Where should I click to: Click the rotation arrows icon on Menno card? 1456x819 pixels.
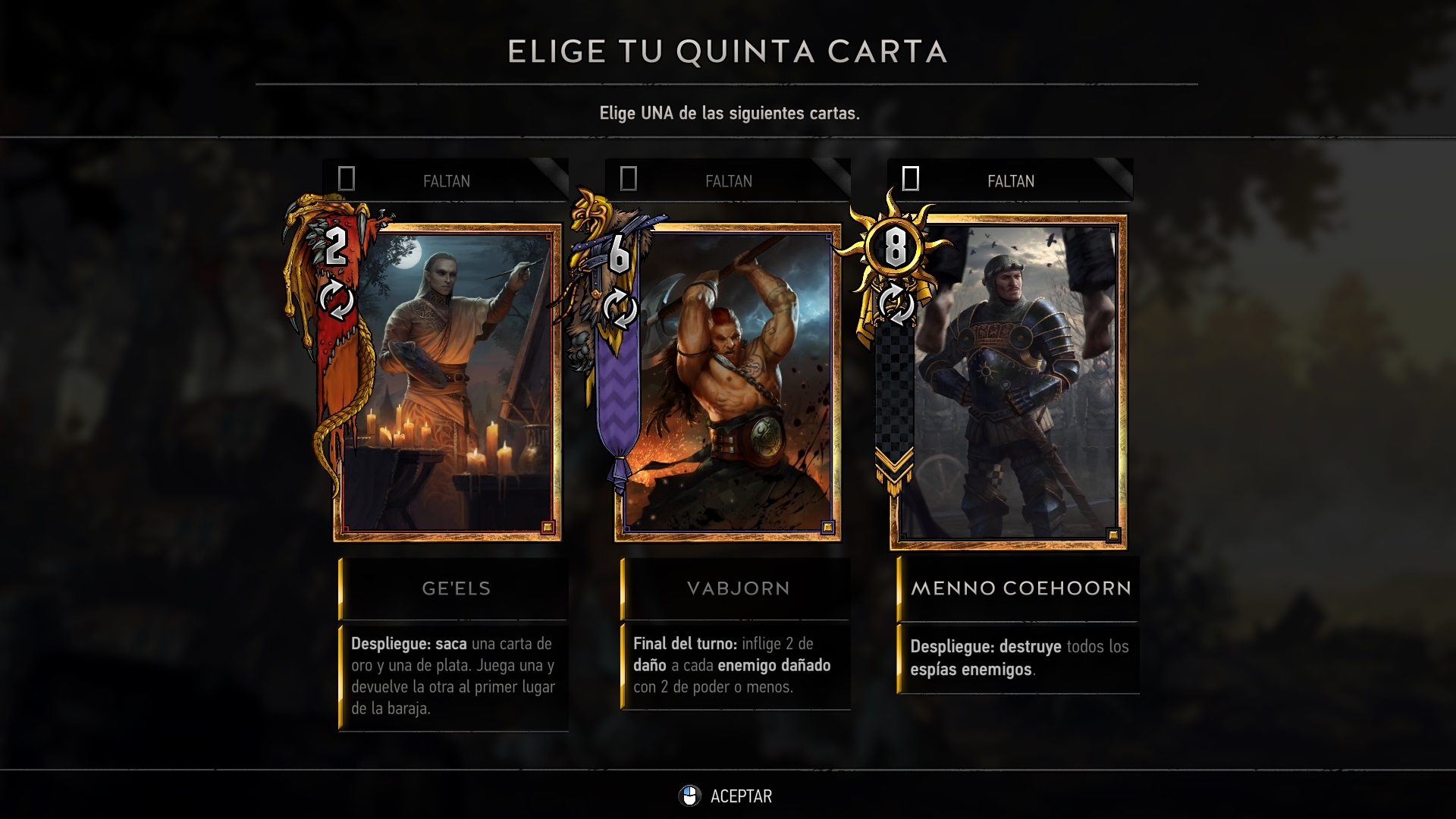click(896, 304)
